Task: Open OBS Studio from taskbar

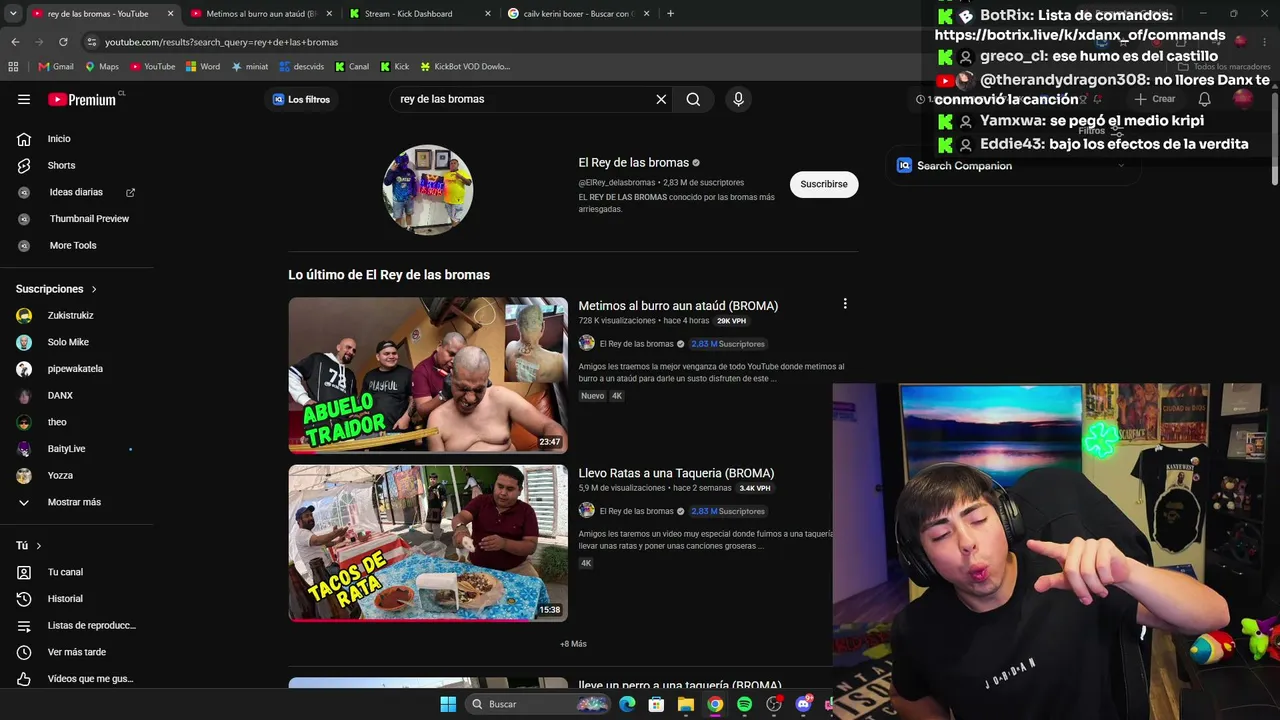Action: point(773,704)
